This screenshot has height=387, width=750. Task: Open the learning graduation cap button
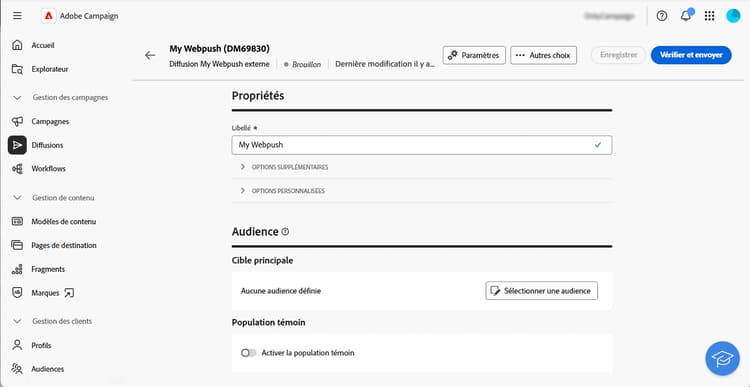pos(722,358)
